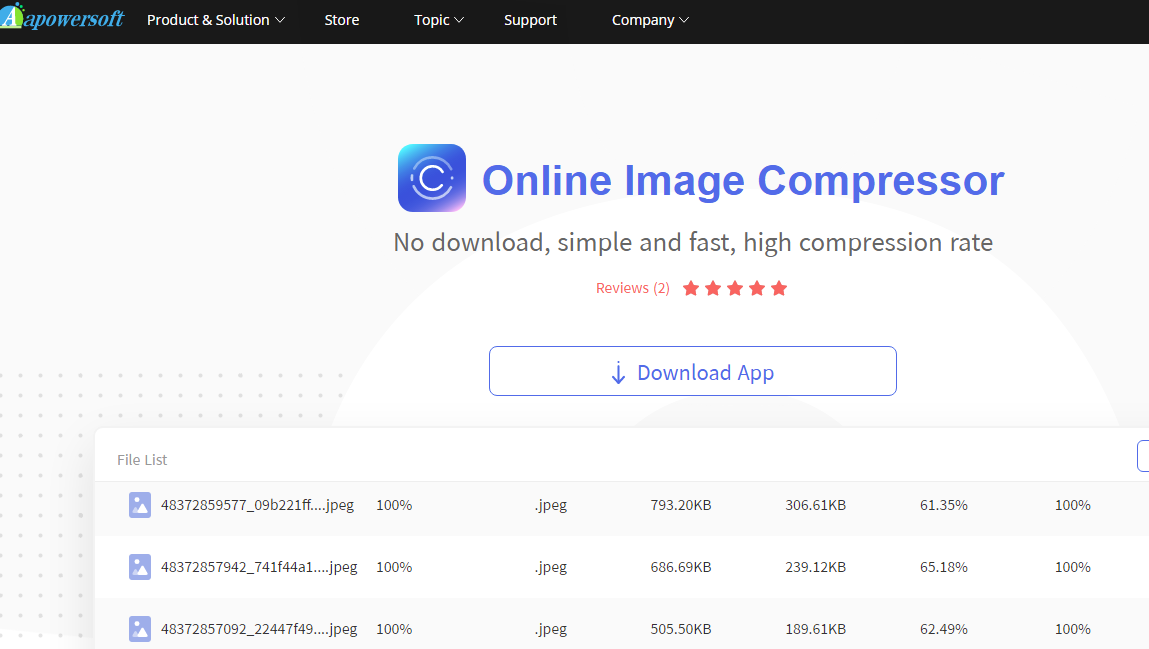The height and width of the screenshot is (649, 1149).
Task: Expand the Company dropdown menu
Action: [650, 20]
